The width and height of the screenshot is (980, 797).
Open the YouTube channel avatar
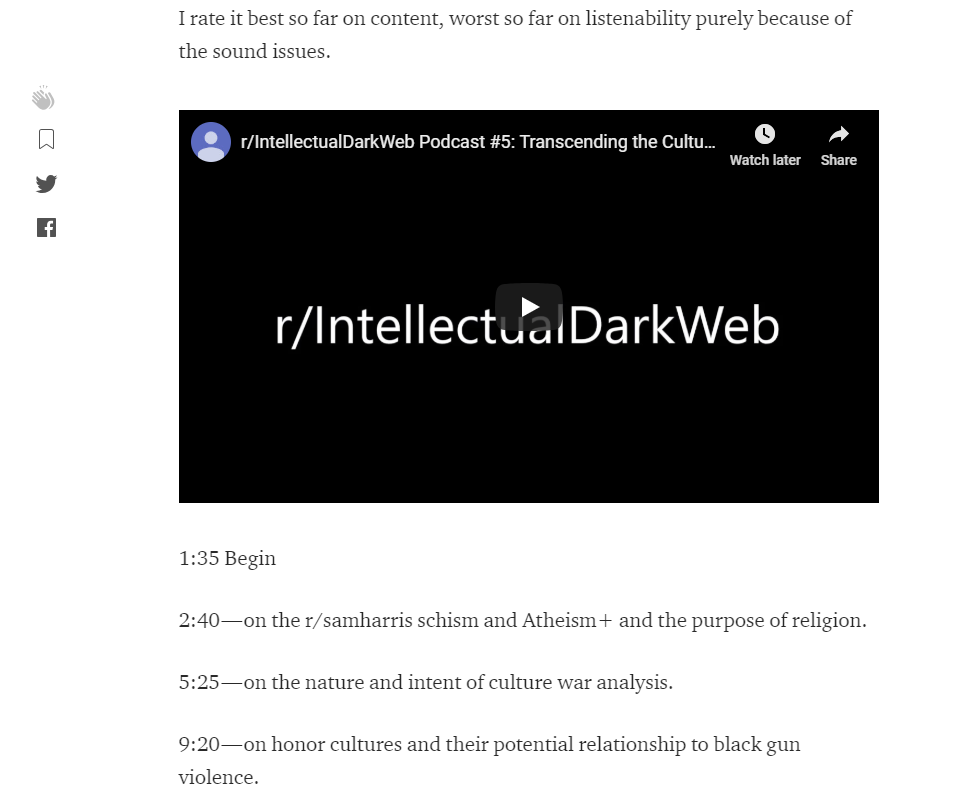click(211, 142)
